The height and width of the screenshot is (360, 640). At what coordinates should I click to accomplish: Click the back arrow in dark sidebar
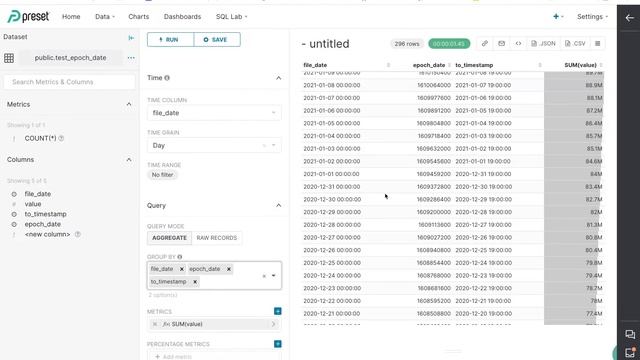629,18
